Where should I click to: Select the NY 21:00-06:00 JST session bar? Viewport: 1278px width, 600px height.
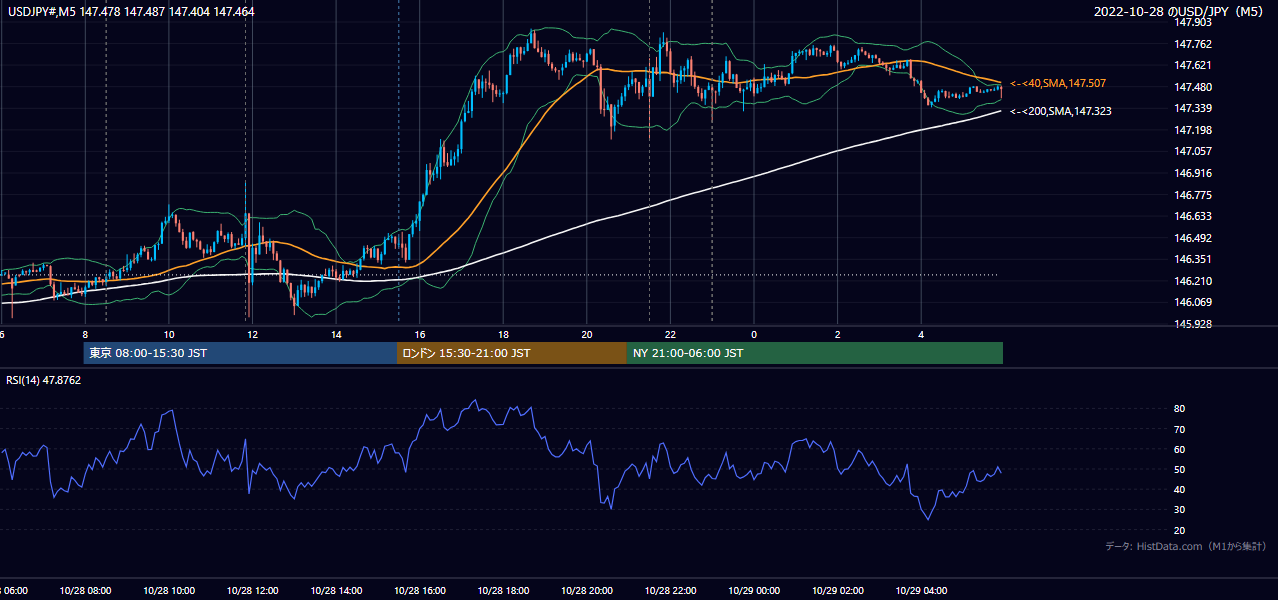(815, 353)
